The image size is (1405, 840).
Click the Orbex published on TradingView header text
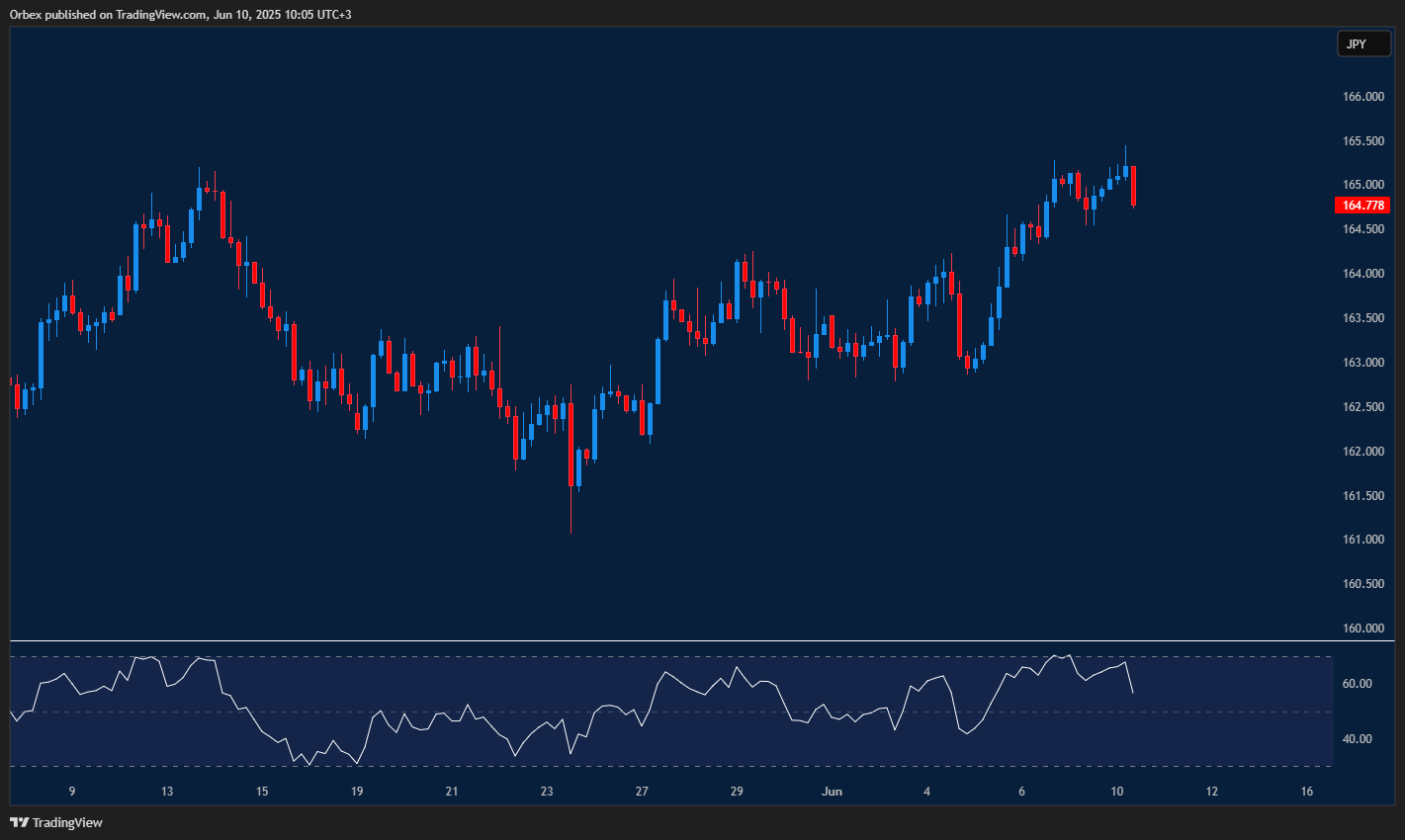[x=180, y=14]
